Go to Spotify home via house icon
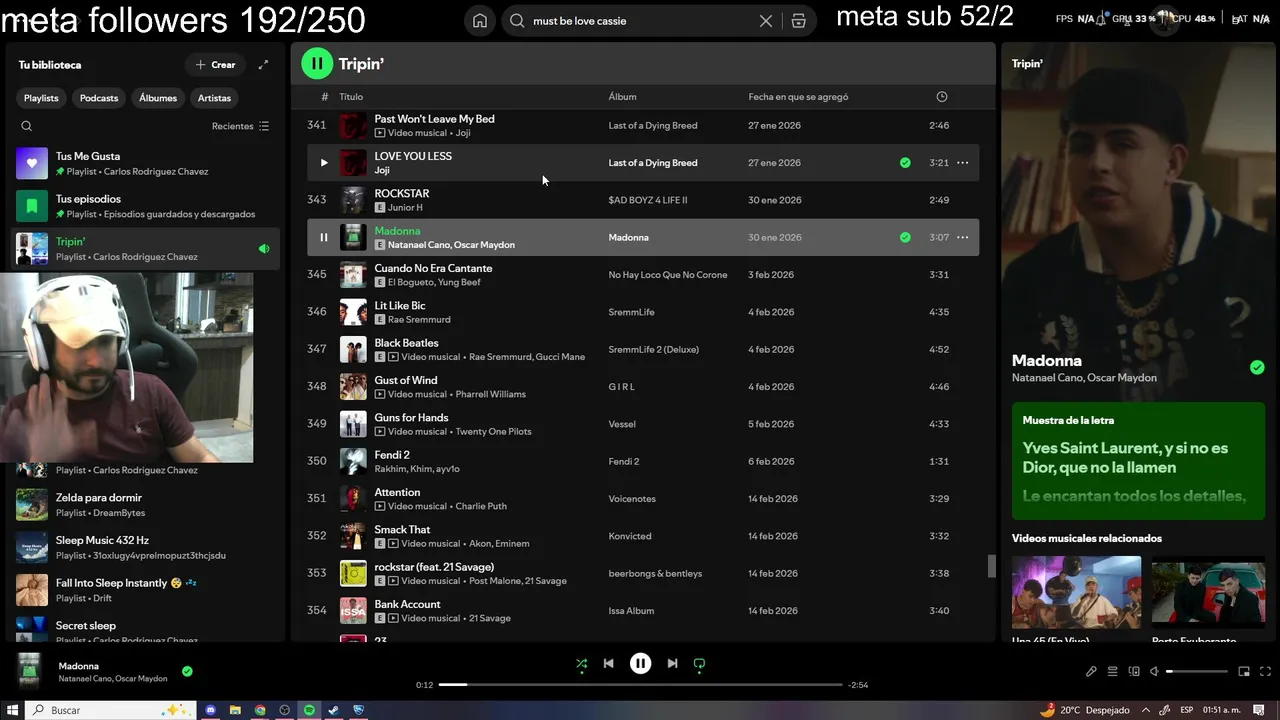Viewport: 1280px width, 720px height. pyautogui.click(x=480, y=21)
